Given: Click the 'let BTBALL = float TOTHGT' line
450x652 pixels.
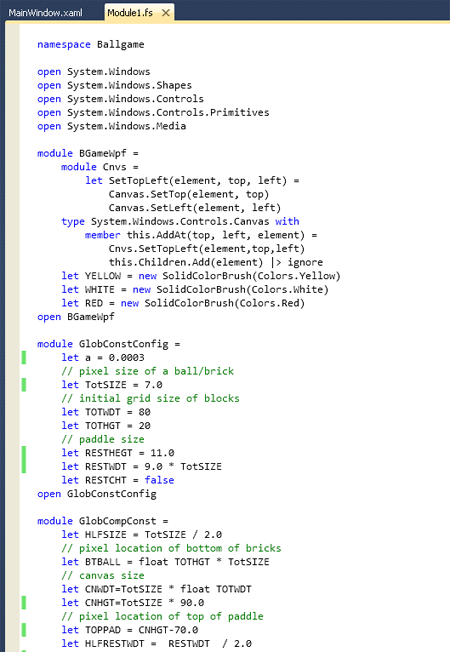Looking at the screenshot, I should 165,562.
